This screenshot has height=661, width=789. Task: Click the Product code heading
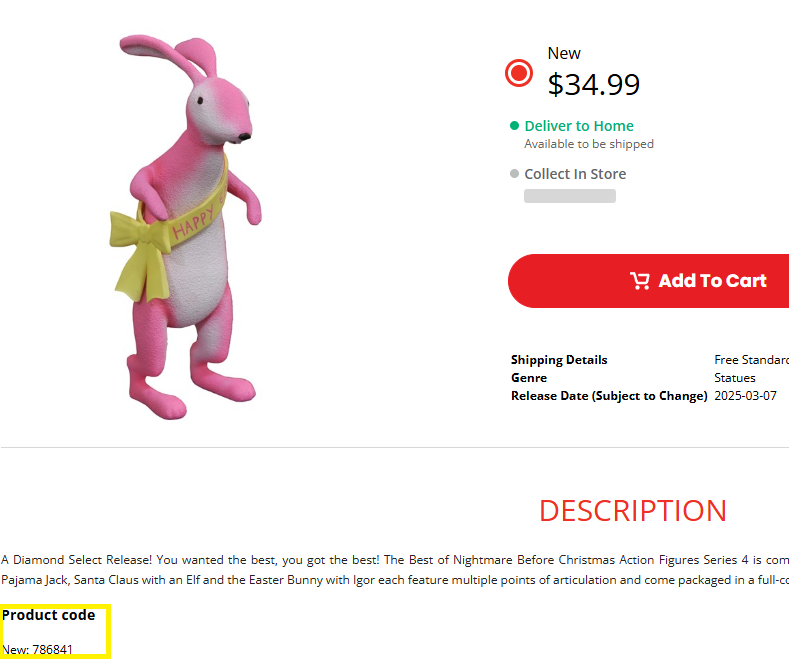pyautogui.click(x=49, y=615)
